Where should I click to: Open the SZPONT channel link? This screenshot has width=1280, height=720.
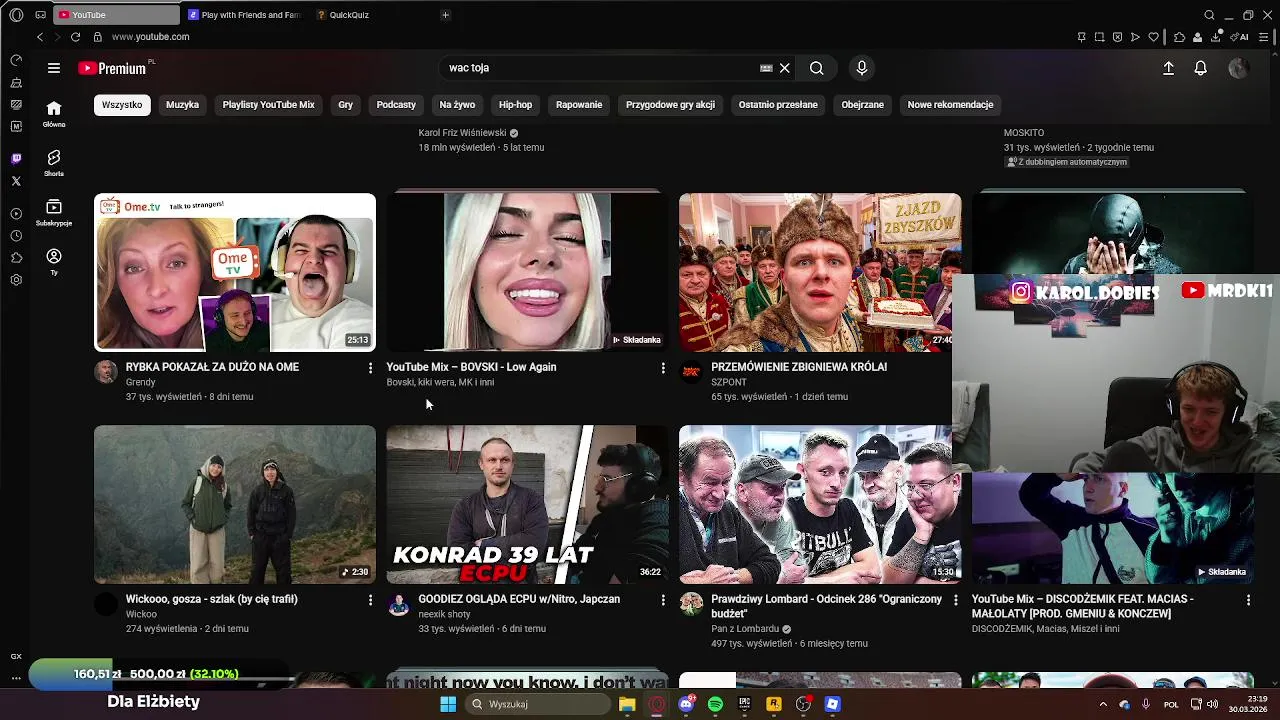[729, 382]
